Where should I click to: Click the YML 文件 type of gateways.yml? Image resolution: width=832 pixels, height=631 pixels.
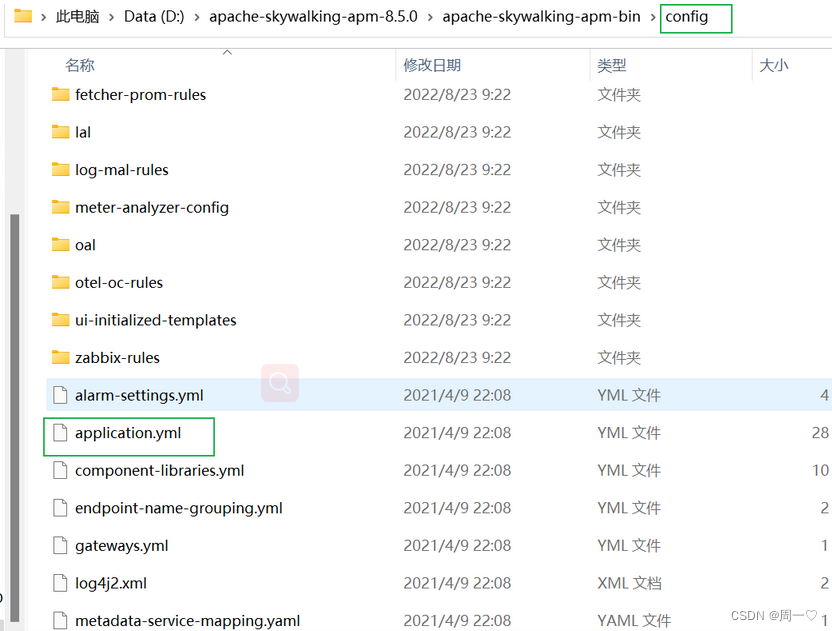coord(629,546)
